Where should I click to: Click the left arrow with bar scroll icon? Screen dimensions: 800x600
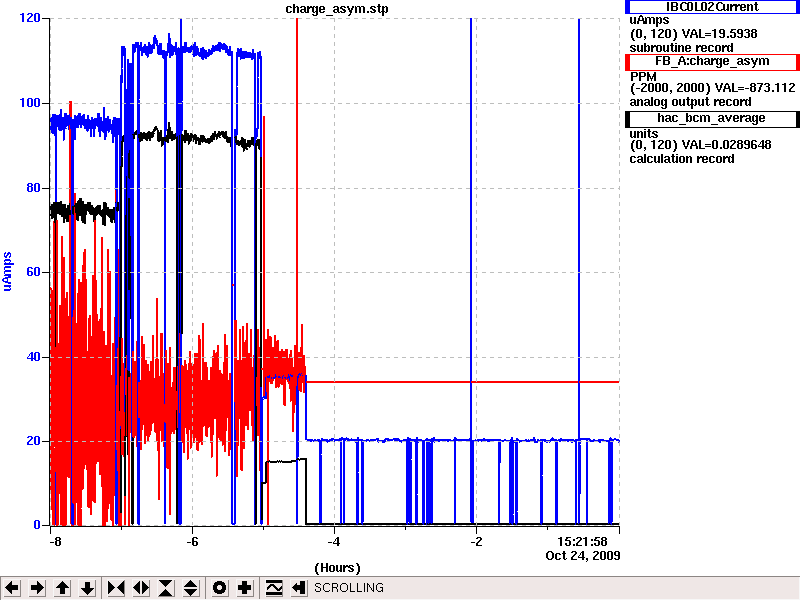[x=298, y=588]
